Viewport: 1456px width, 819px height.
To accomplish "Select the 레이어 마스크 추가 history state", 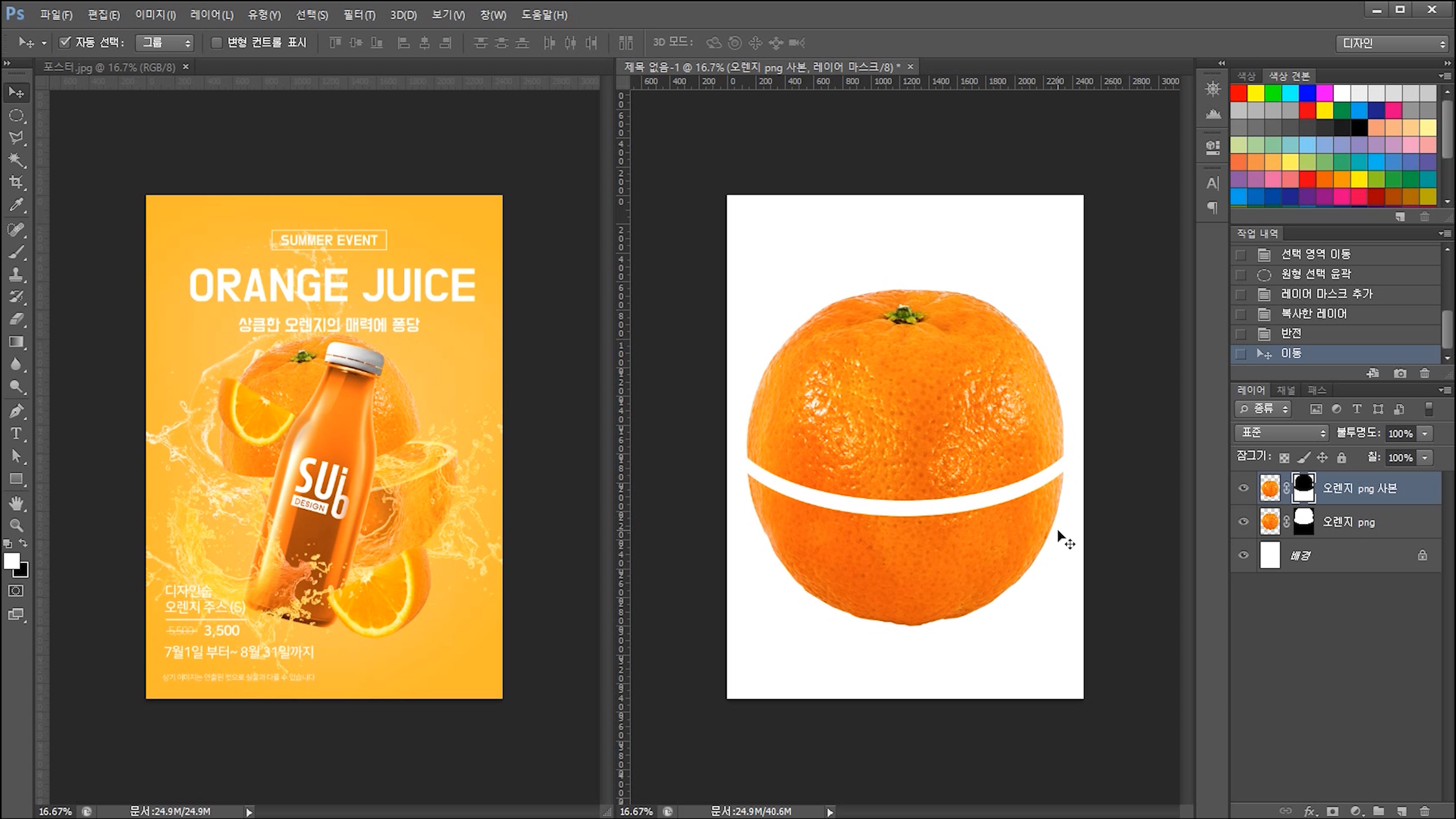I will [x=1326, y=294].
